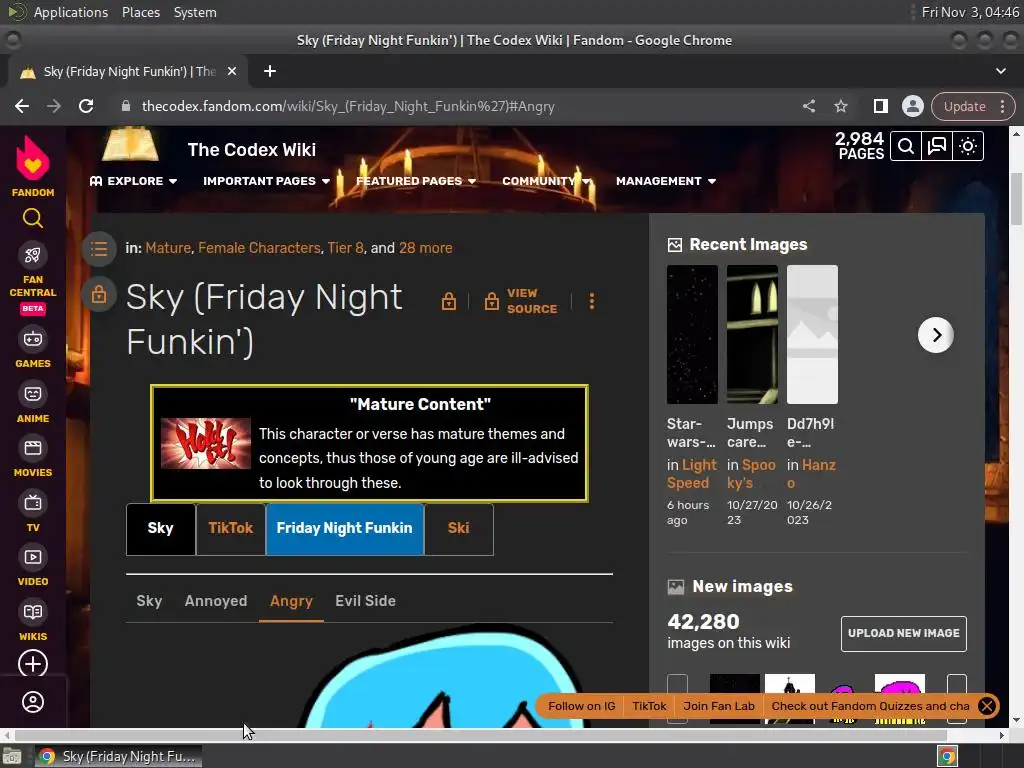Select the TikTok character tab
Image resolution: width=1024 pixels, height=768 pixels.
[231, 529]
